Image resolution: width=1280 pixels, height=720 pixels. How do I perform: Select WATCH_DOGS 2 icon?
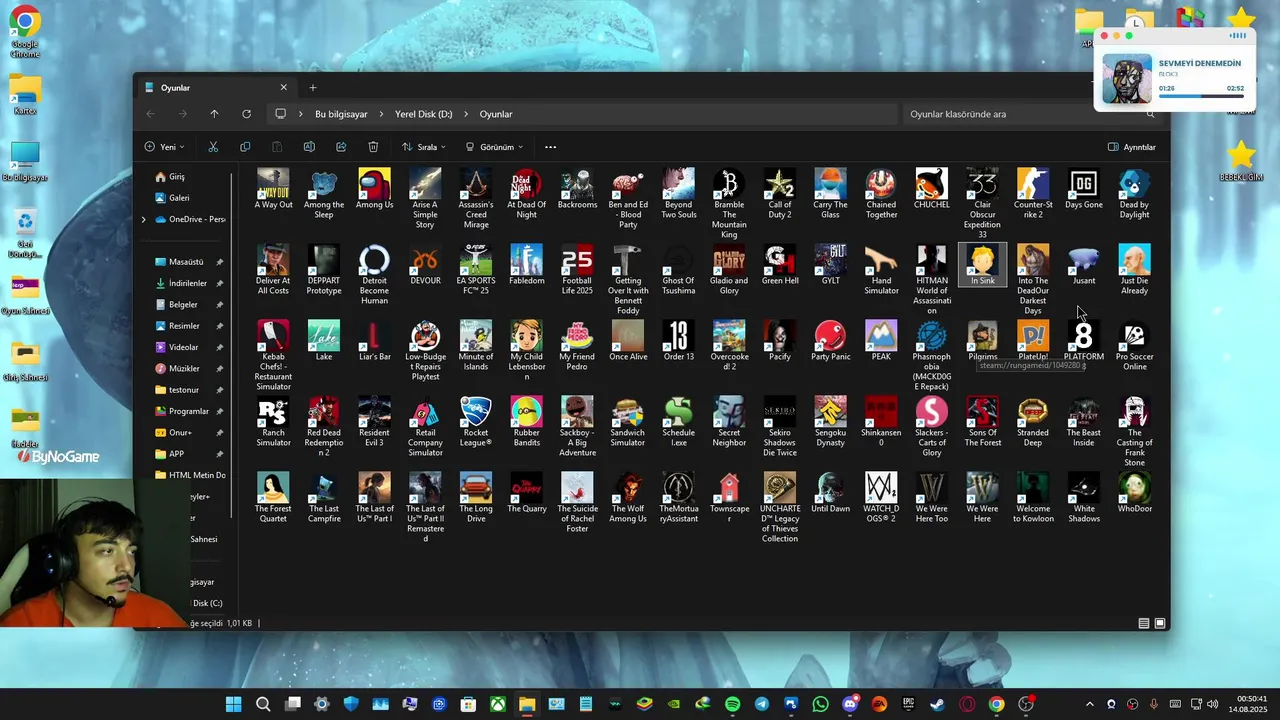881,498
